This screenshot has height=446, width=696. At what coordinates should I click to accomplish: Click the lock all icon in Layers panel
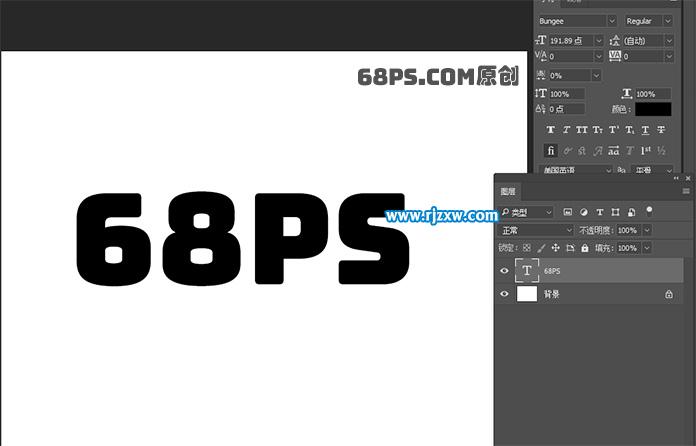tap(585, 247)
